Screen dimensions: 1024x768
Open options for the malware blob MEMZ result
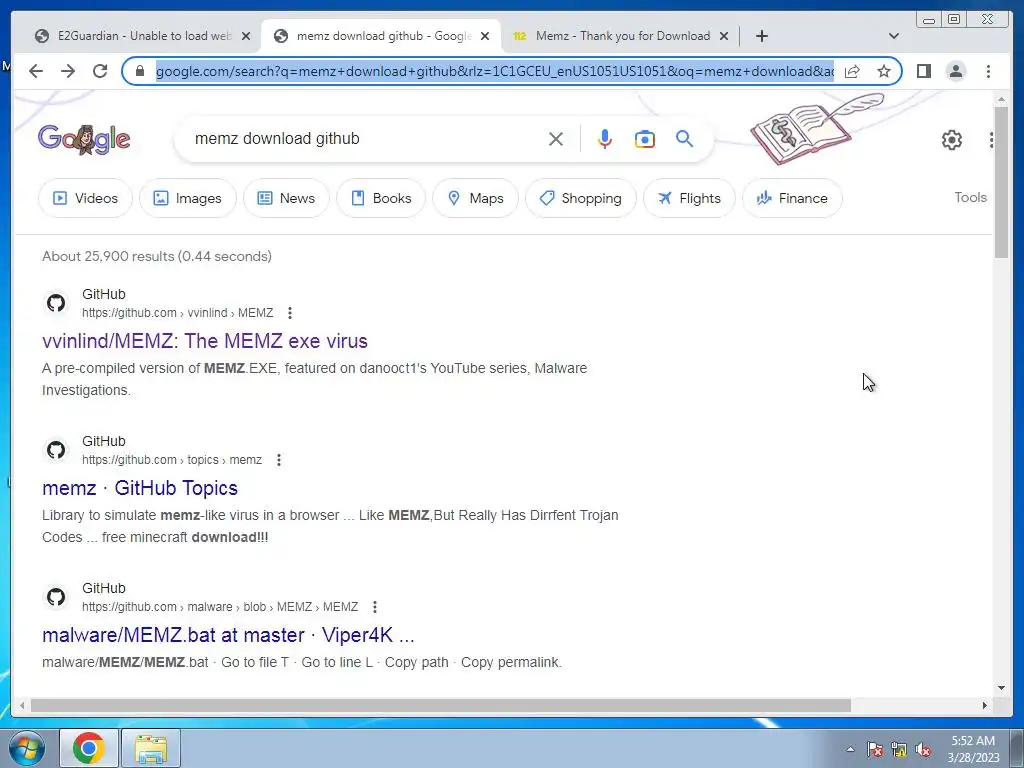[375, 607]
